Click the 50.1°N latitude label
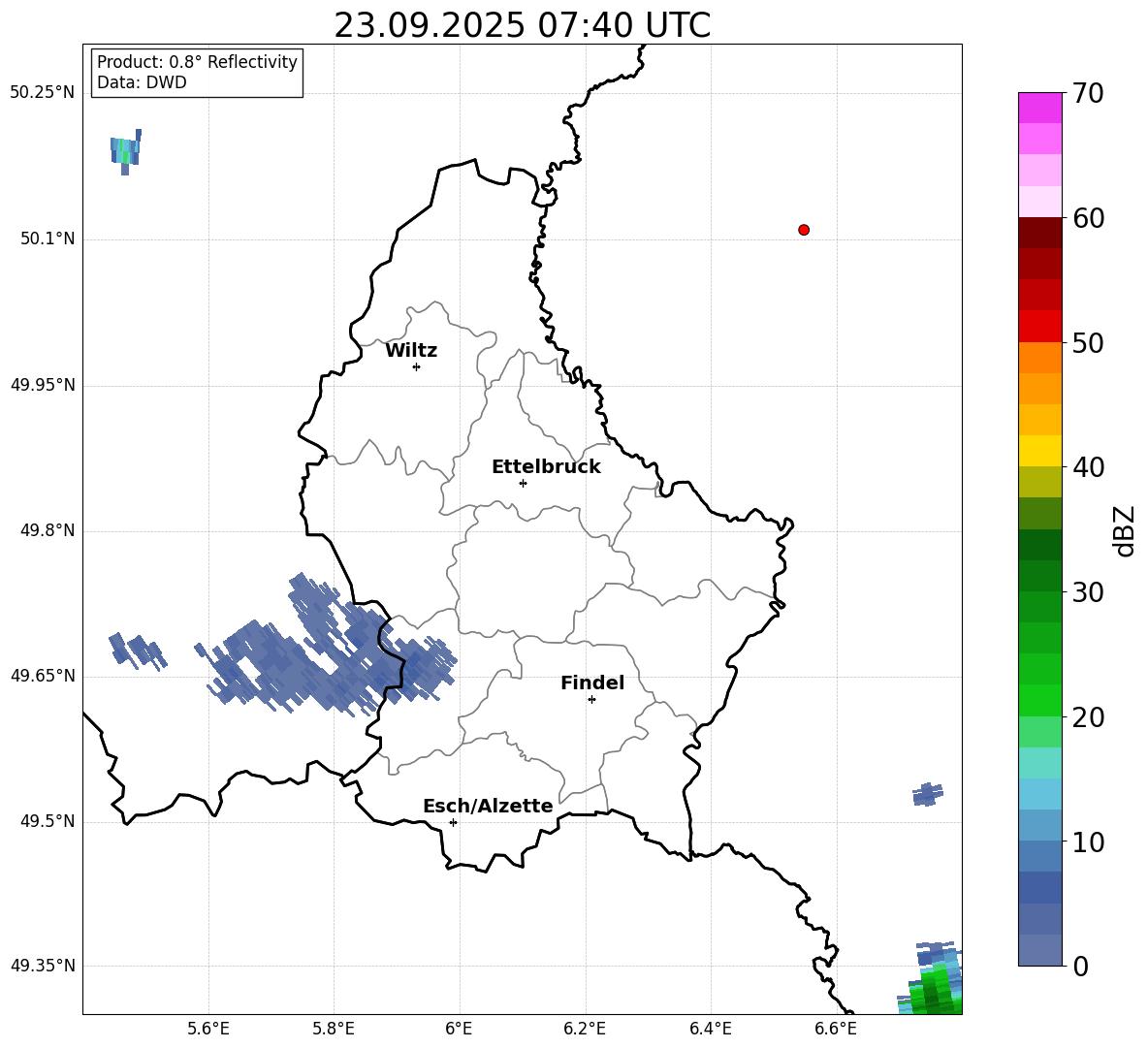This screenshot has width=1148, height=1048. 47,238
